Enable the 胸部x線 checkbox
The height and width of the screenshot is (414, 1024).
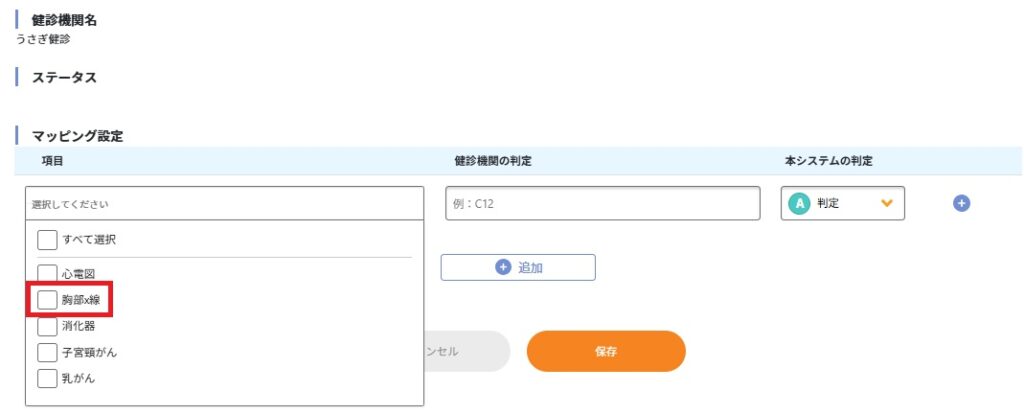[47, 299]
